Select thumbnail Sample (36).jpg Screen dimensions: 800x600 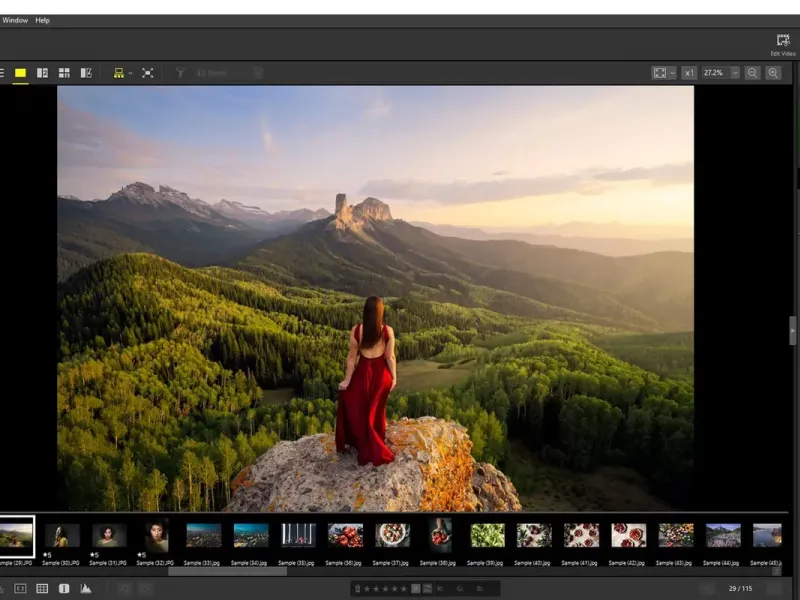pos(345,535)
